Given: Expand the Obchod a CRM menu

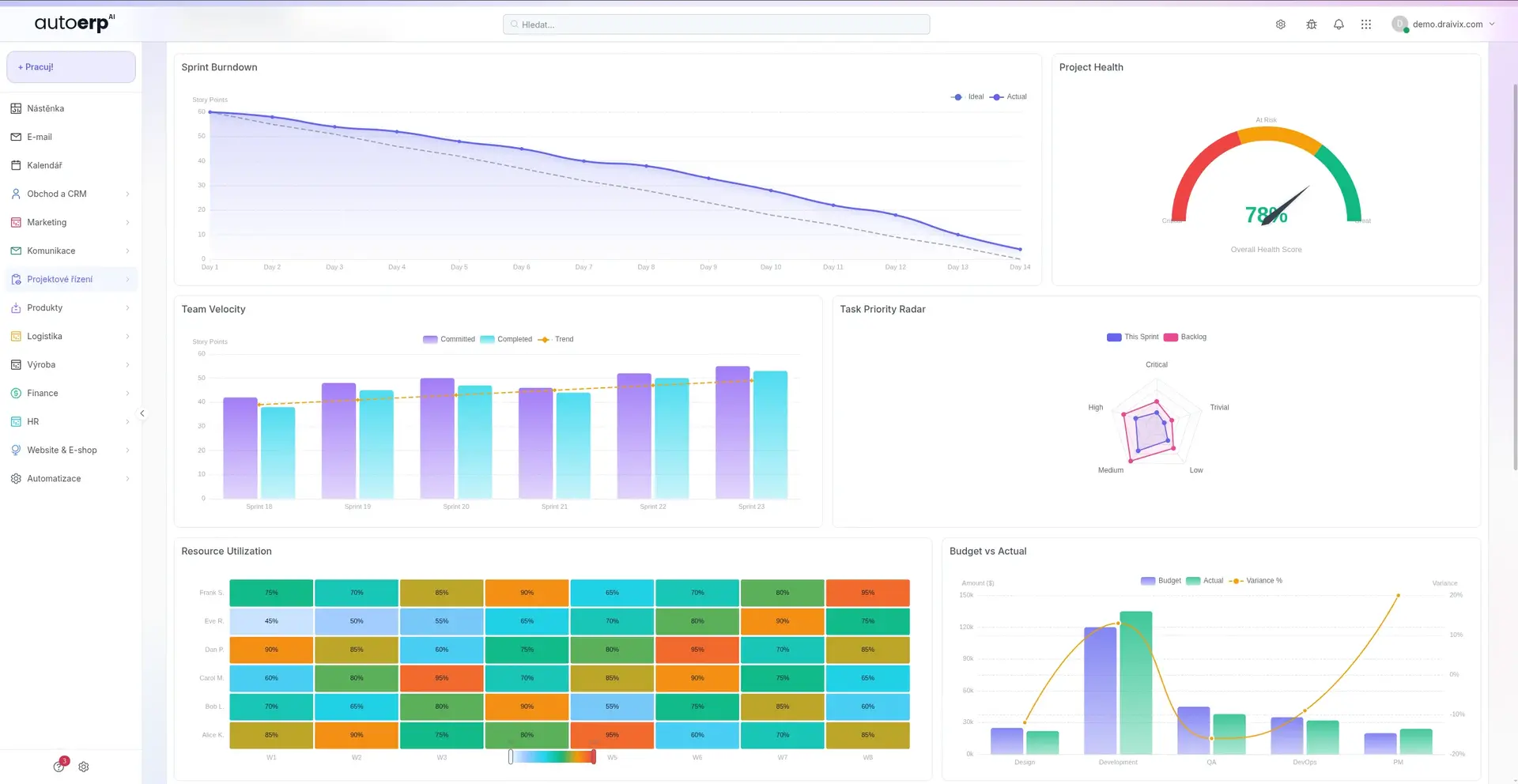Looking at the screenshot, I should (x=57, y=194).
